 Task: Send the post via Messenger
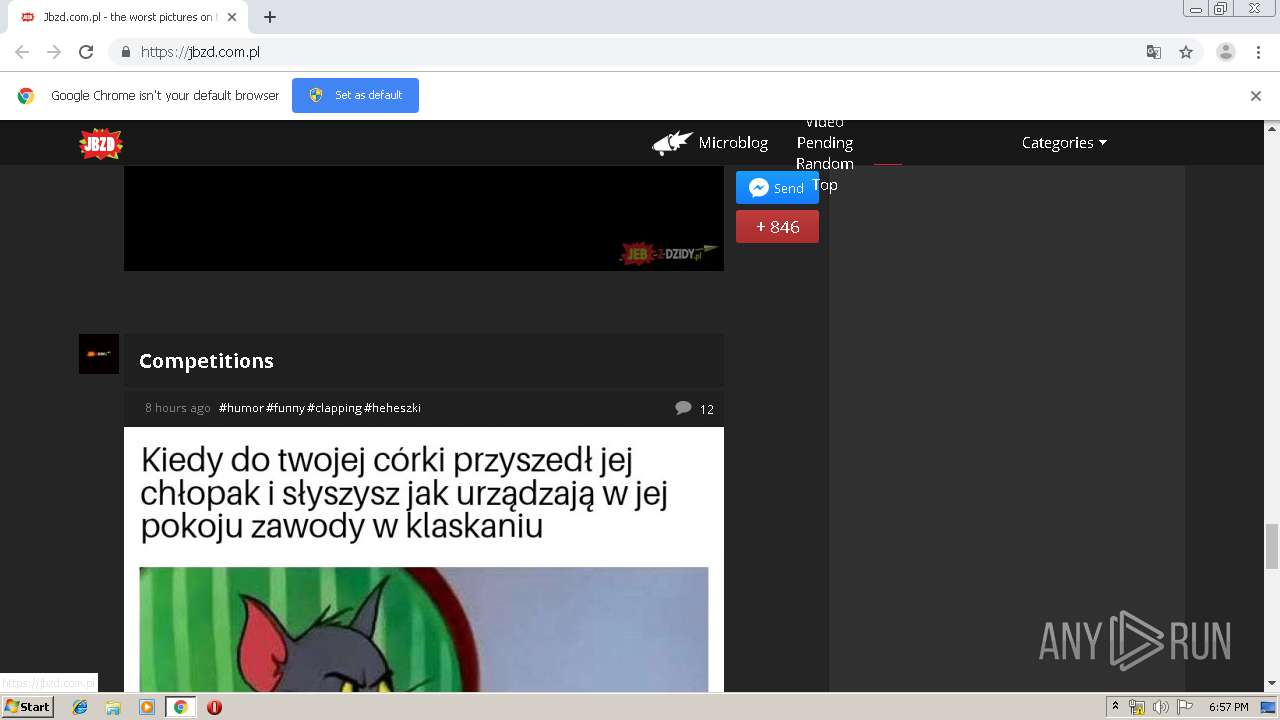777,188
